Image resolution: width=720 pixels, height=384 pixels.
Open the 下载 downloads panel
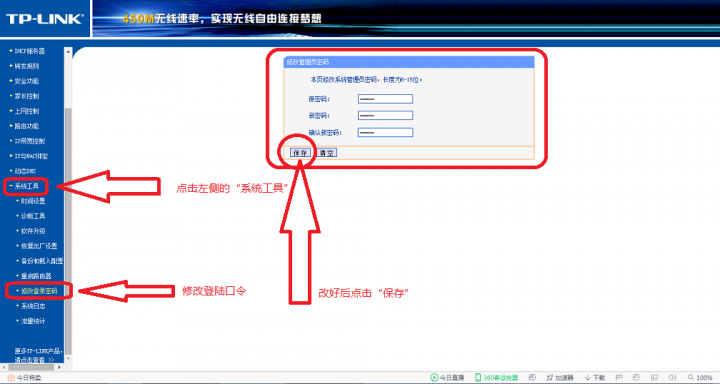(x=594, y=378)
